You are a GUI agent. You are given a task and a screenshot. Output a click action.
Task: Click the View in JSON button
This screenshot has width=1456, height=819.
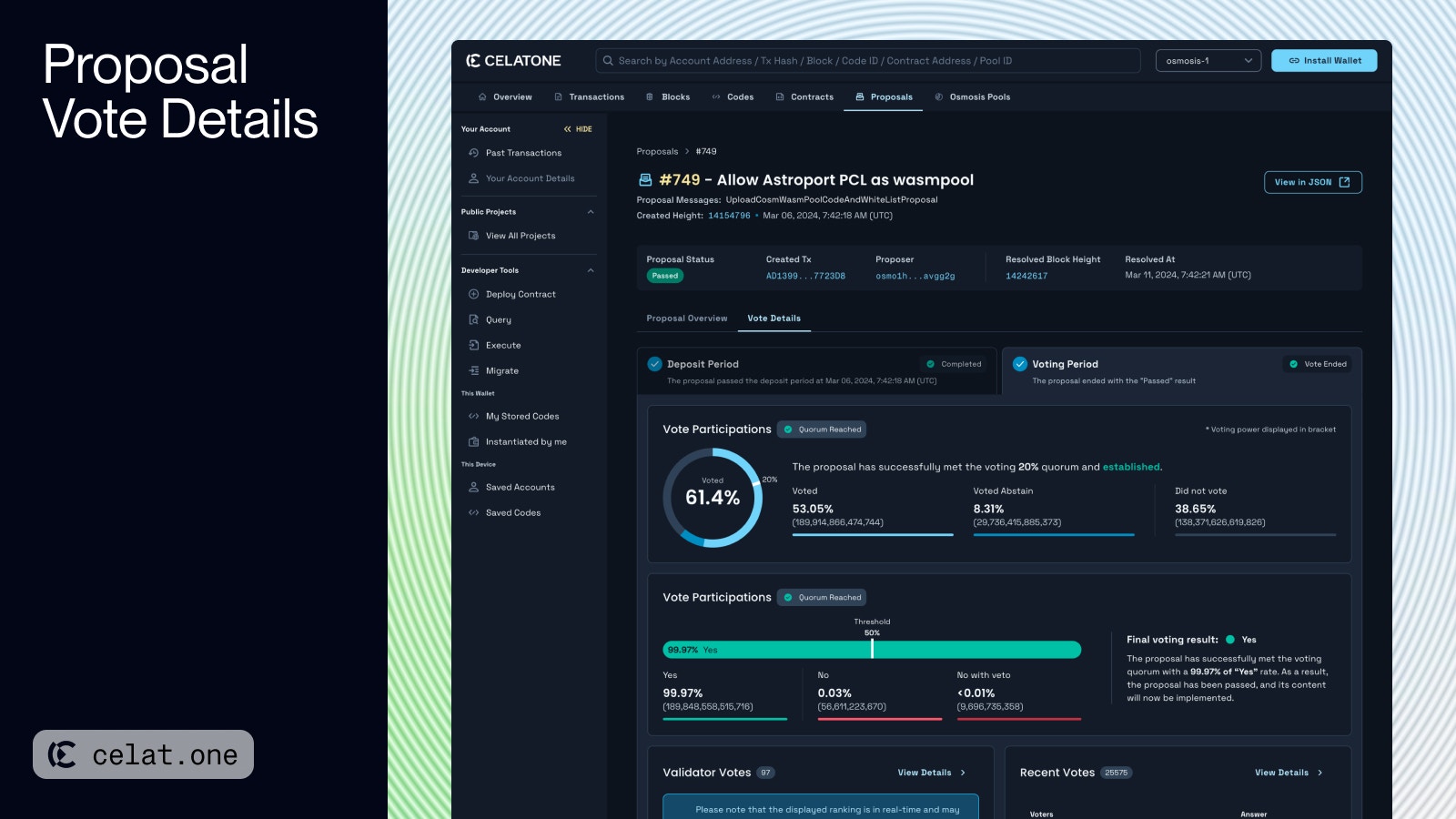(x=1312, y=182)
